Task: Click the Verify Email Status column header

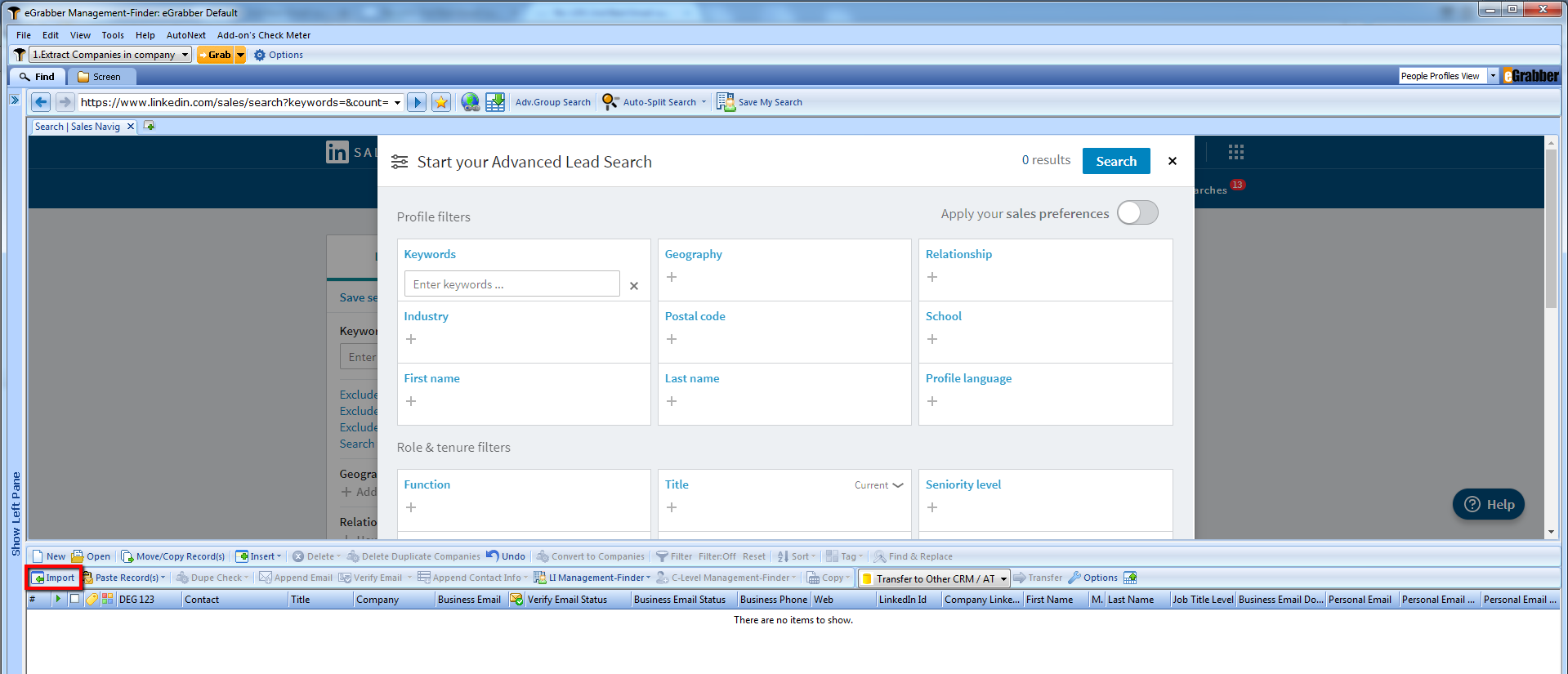Action: coord(567,599)
